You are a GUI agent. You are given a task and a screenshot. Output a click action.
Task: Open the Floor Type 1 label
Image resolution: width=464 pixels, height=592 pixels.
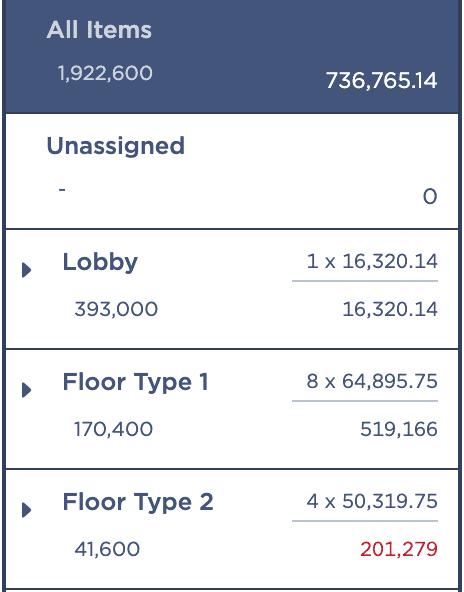(135, 382)
